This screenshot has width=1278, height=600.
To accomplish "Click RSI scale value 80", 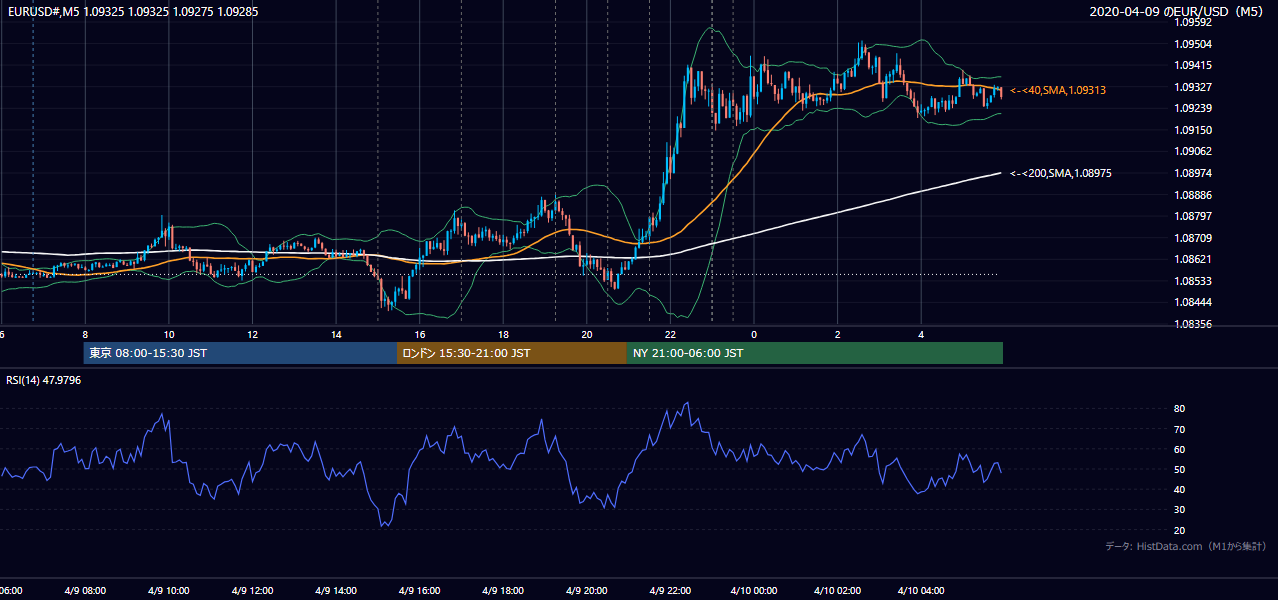I will click(1180, 409).
